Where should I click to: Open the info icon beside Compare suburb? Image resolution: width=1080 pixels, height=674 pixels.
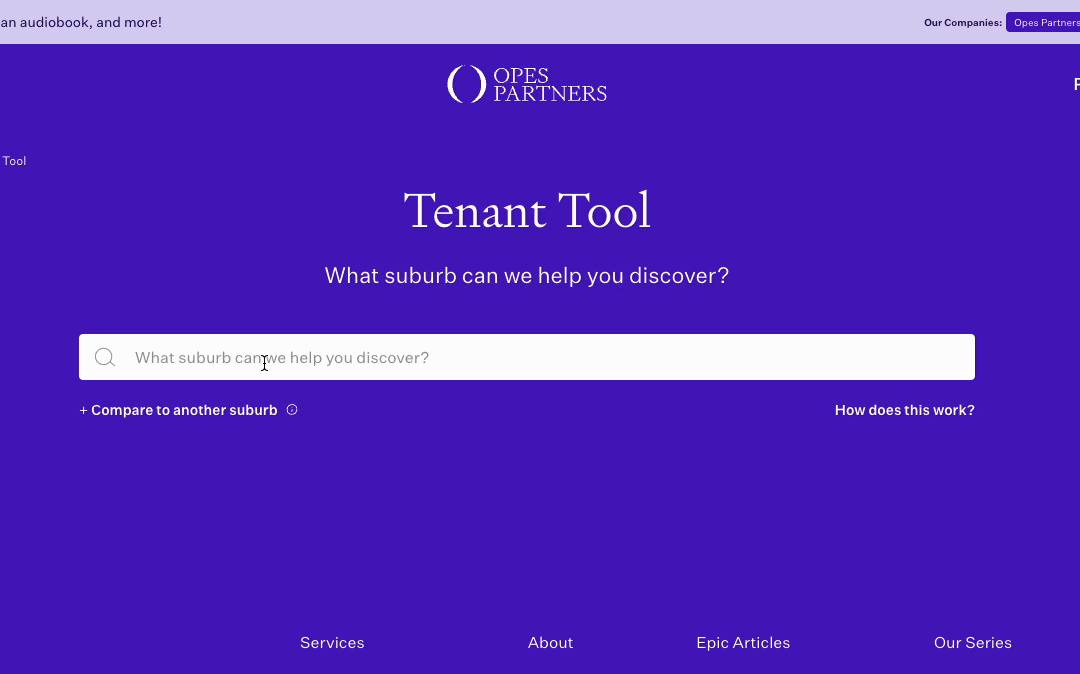[291, 409]
